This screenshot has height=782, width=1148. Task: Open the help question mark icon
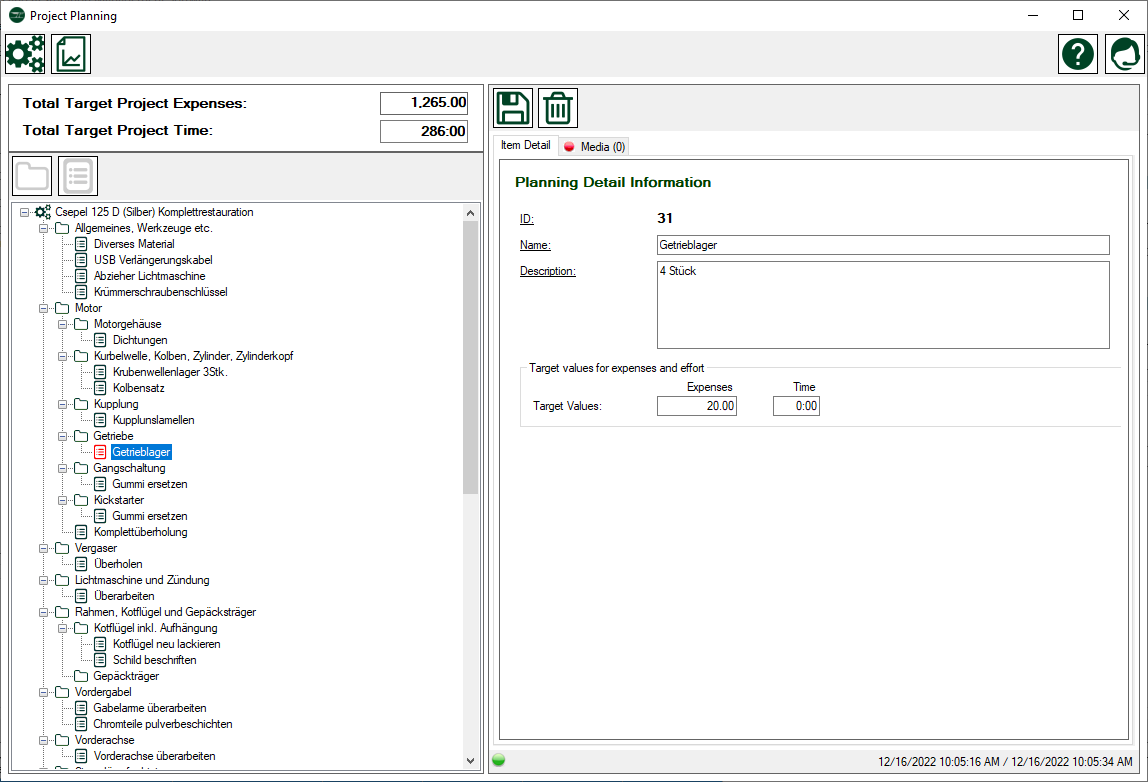tap(1078, 54)
